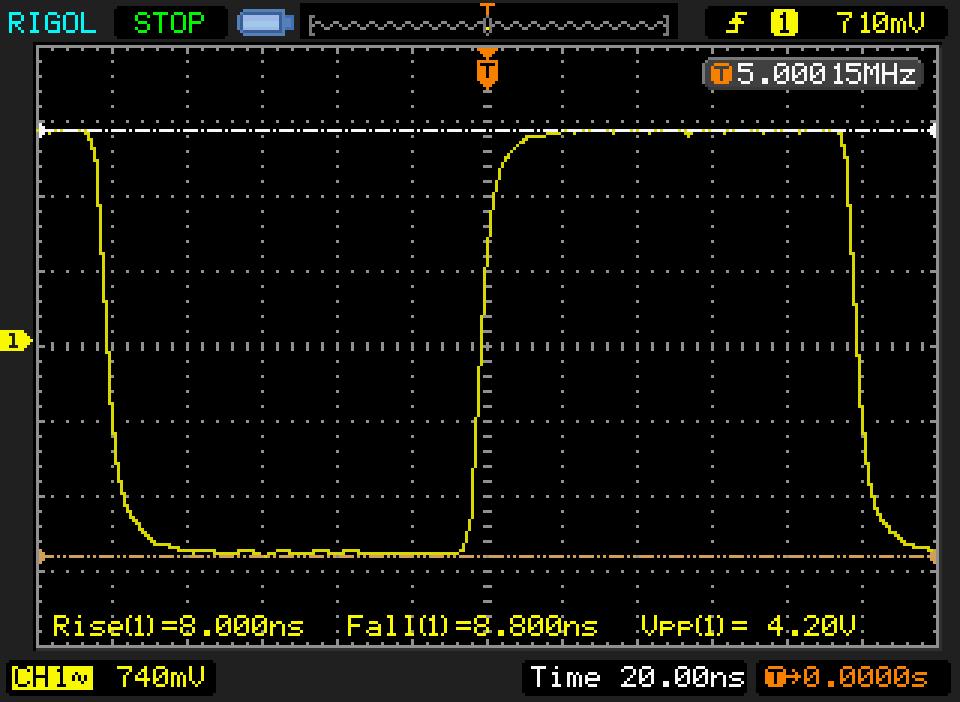
Task: Click the STOP run status indicator
Action: 169,23
